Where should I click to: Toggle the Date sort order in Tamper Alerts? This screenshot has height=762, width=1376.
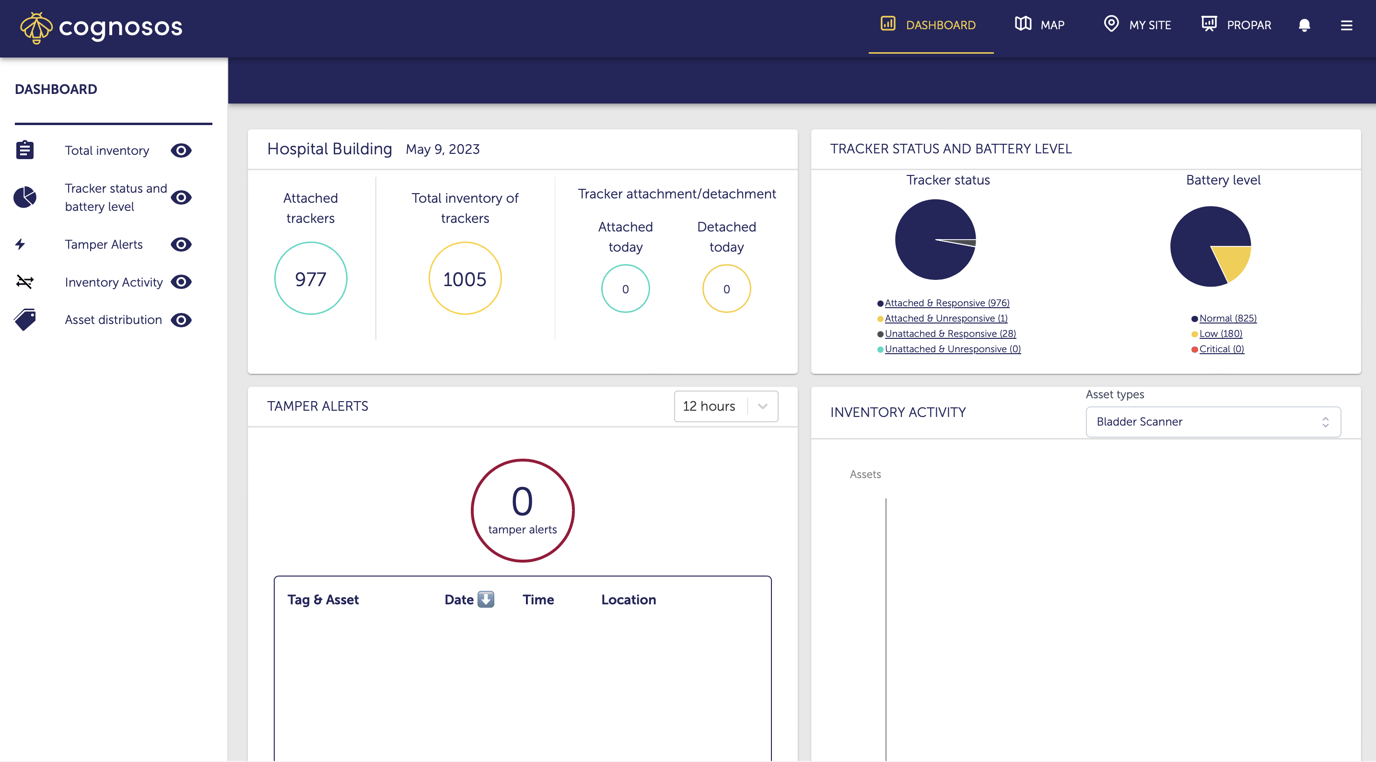point(487,599)
